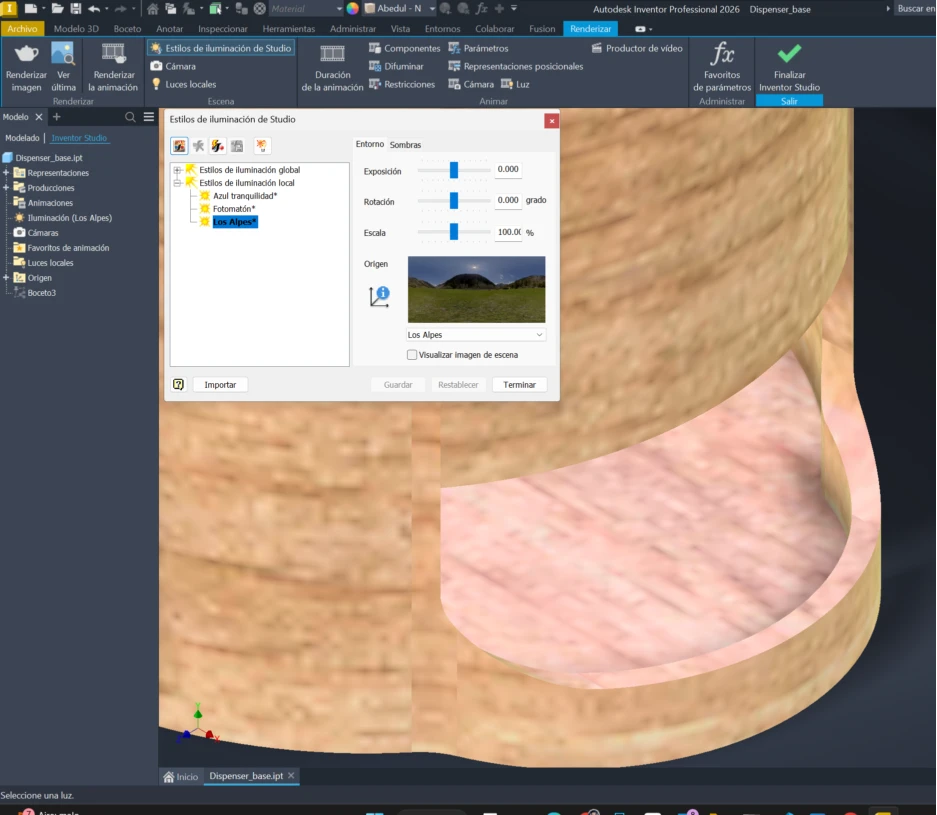
Task: Click Cámara in the Animar panel
Action: pos(471,84)
